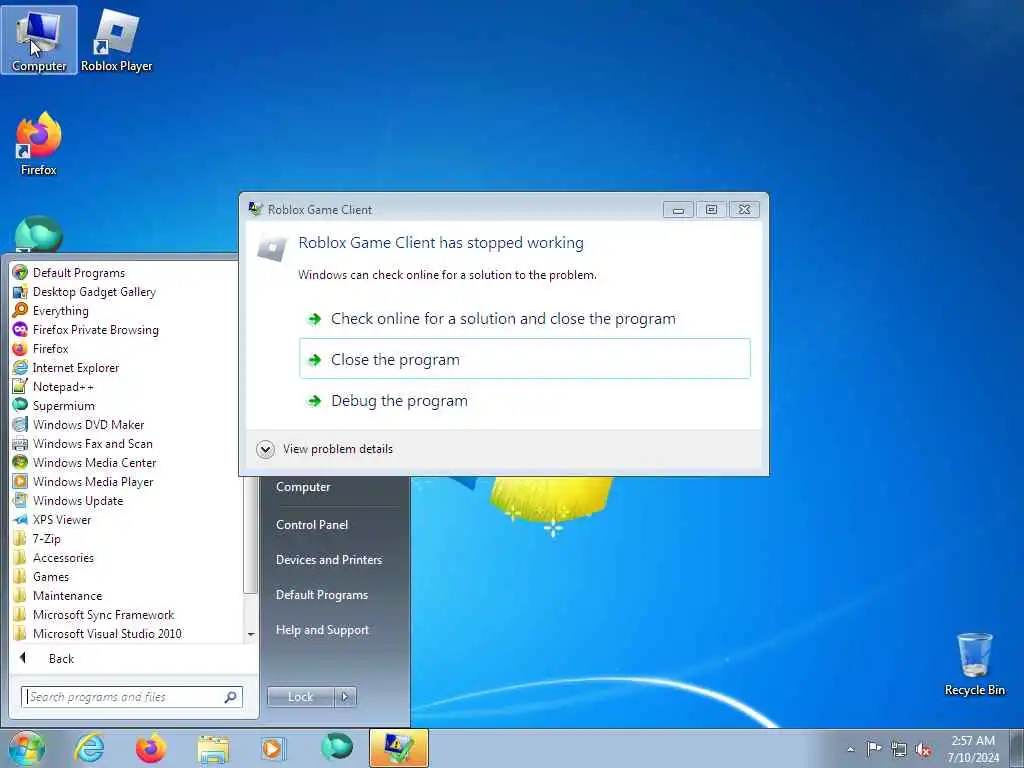
Task: Open Firefox from the taskbar
Action: click(151, 748)
